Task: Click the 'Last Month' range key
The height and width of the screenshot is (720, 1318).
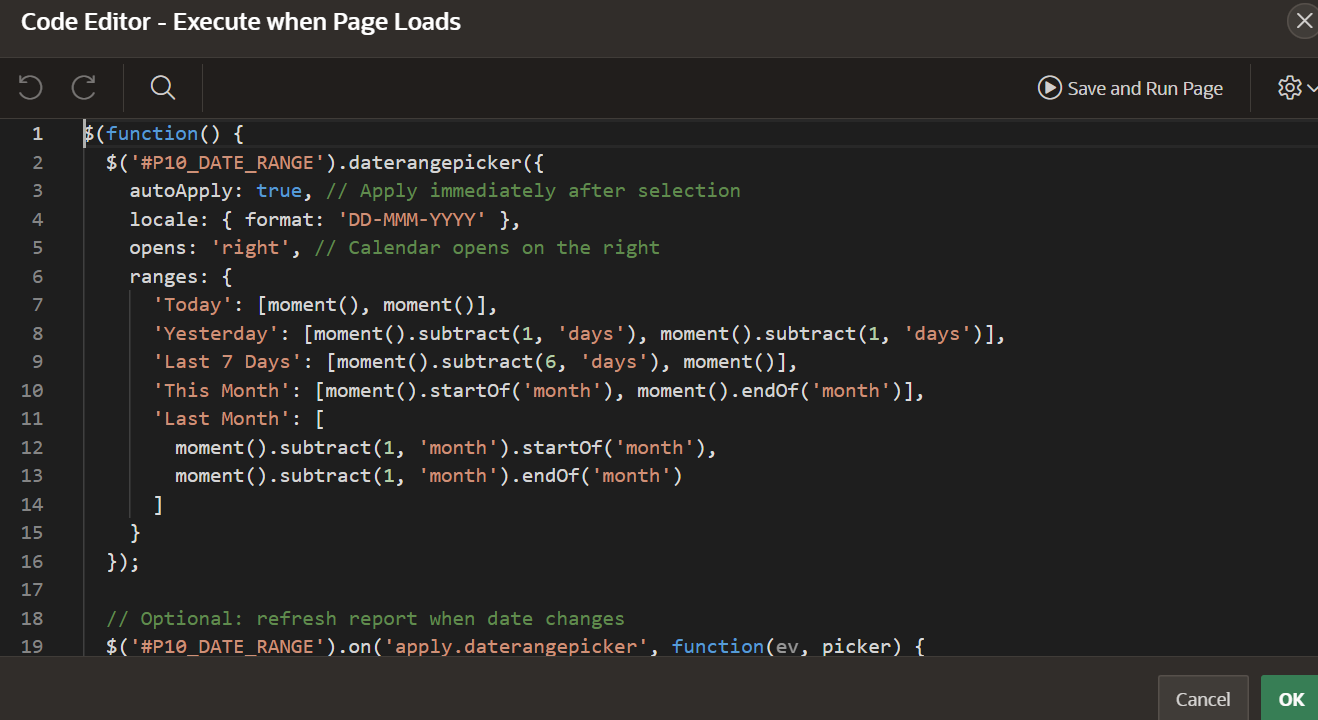Action: point(222,418)
